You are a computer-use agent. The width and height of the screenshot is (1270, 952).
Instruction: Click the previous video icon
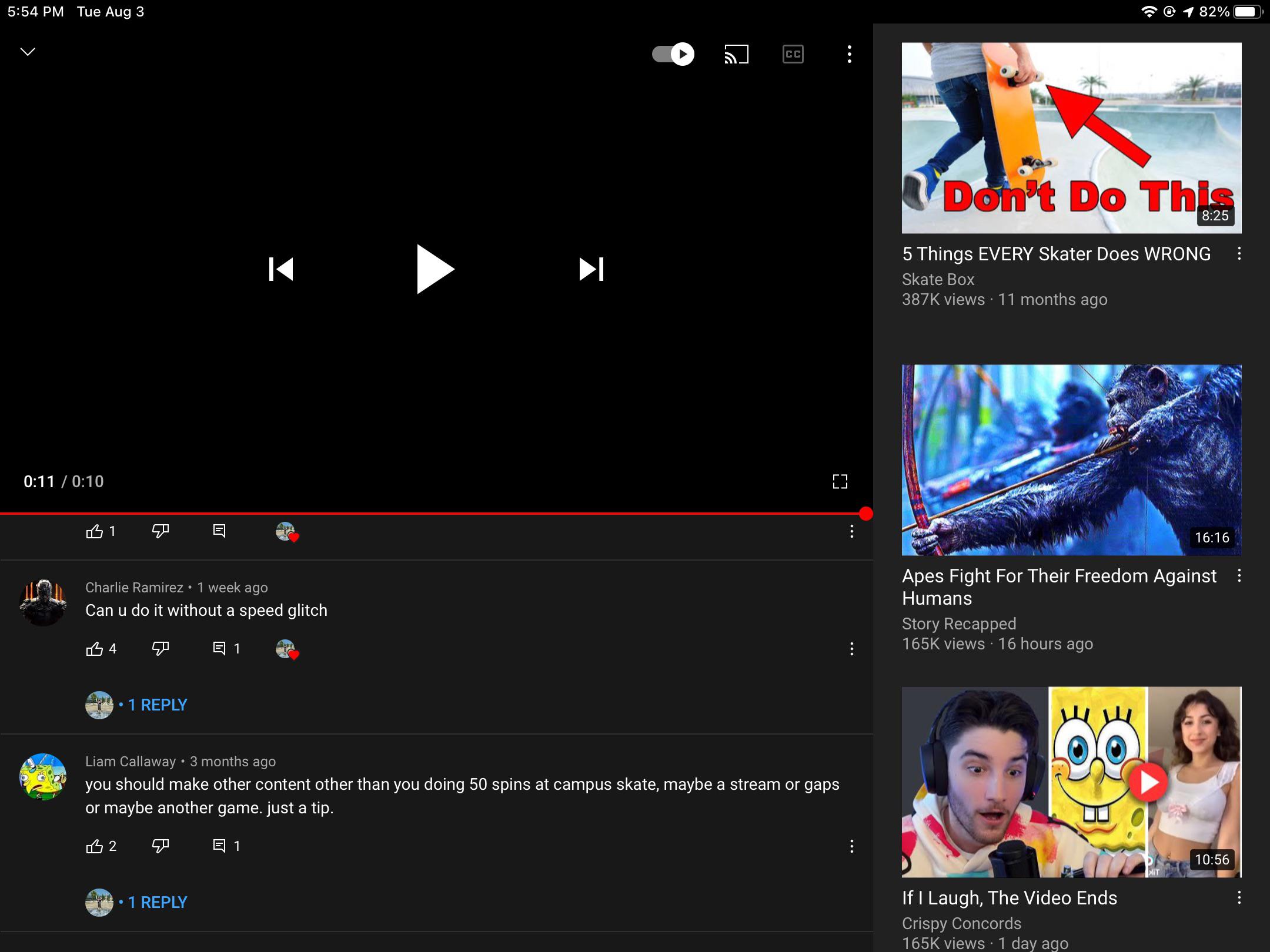click(x=281, y=269)
